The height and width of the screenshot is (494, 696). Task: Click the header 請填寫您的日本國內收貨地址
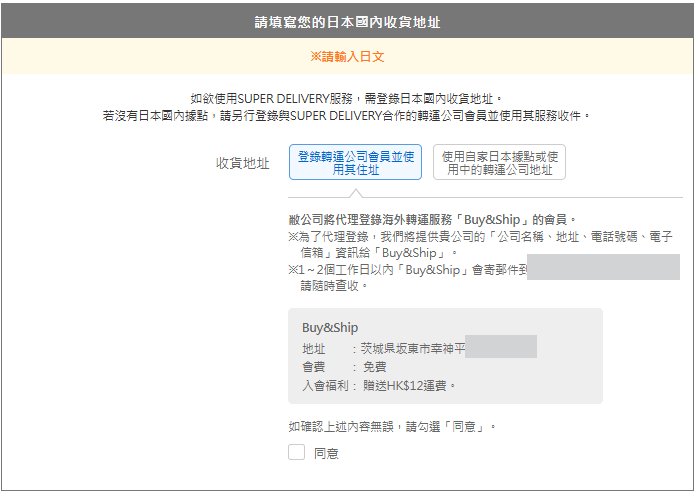tap(347, 19)
